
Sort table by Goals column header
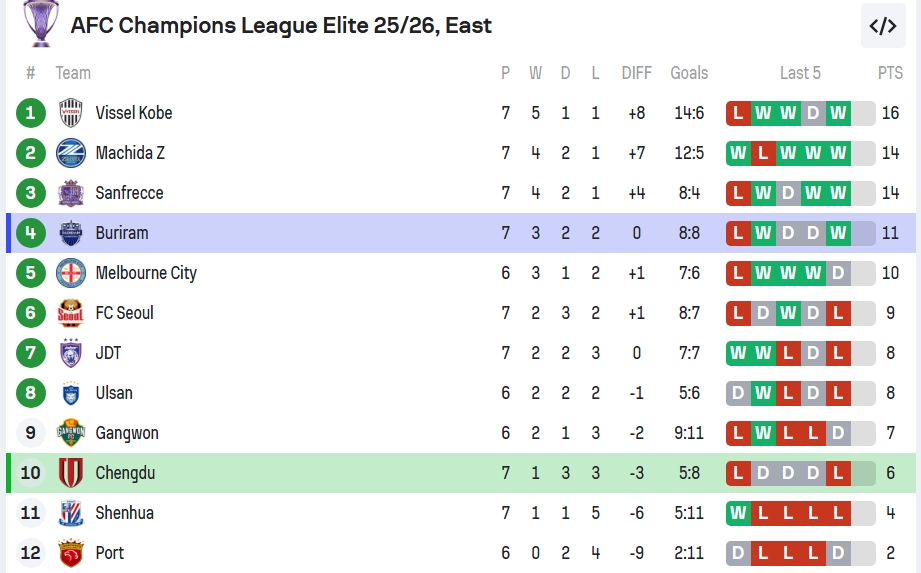689,73
